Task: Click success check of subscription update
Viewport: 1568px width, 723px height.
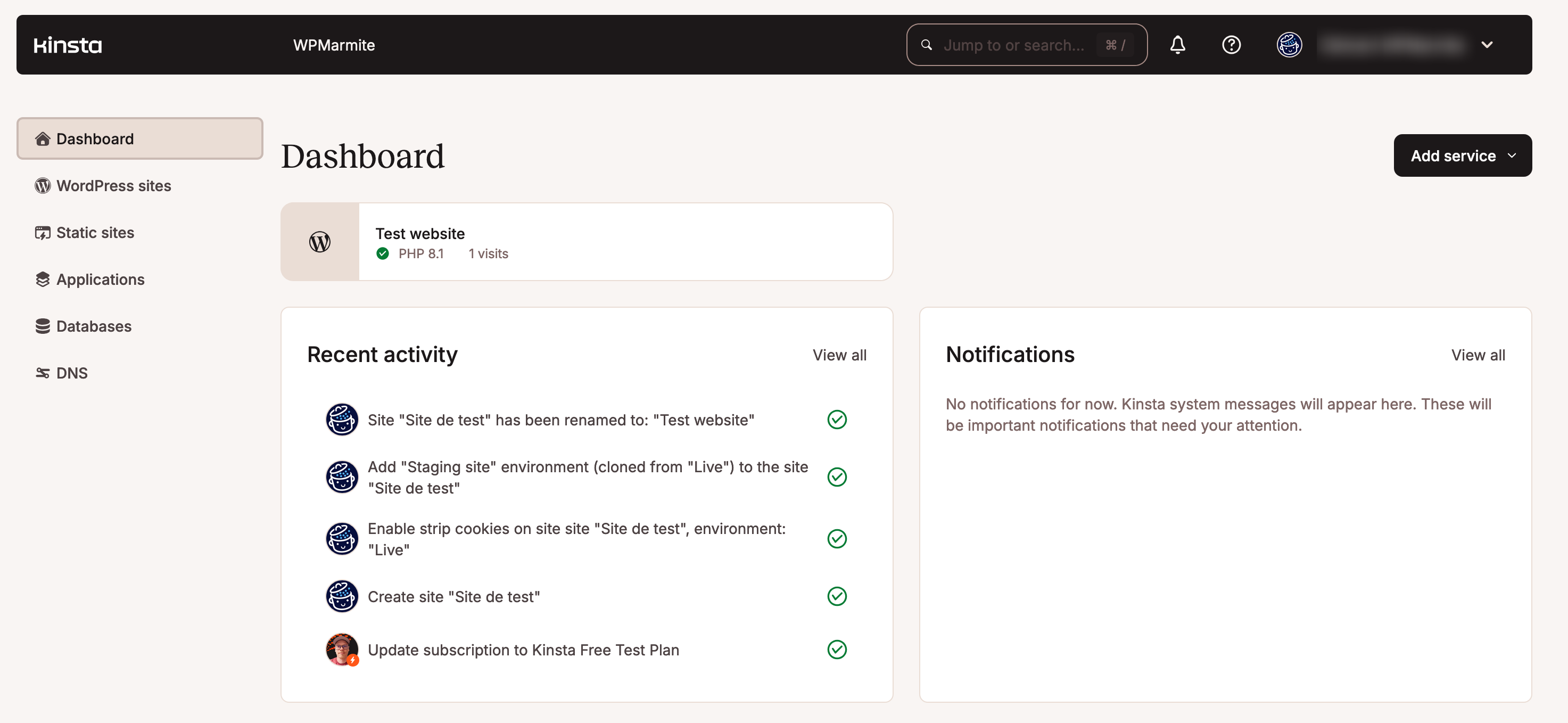Action: click(x=837, y=650)
